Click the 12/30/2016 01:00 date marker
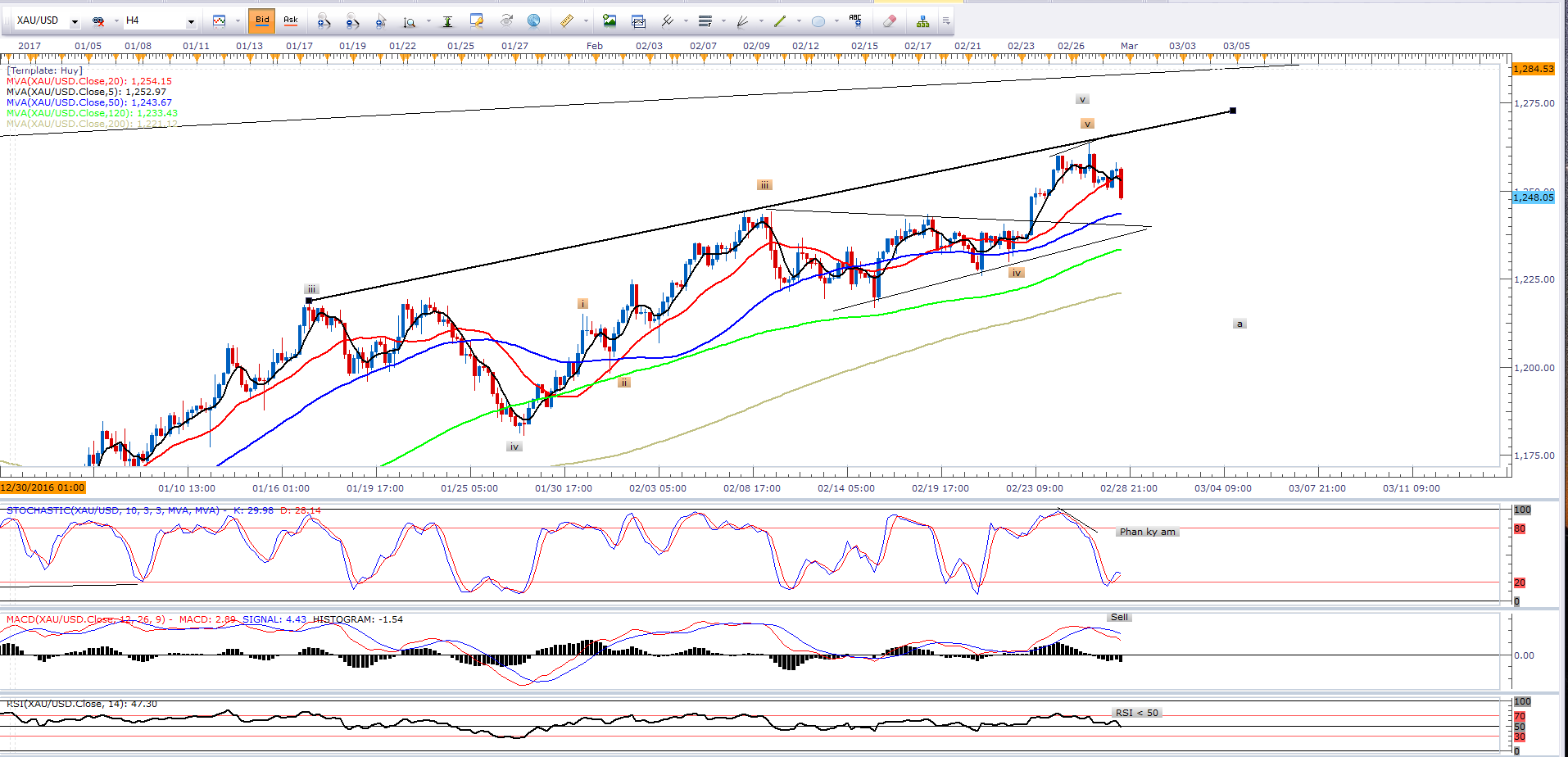The height and width of the screenshot is (757, 1568). pos(43,487)
